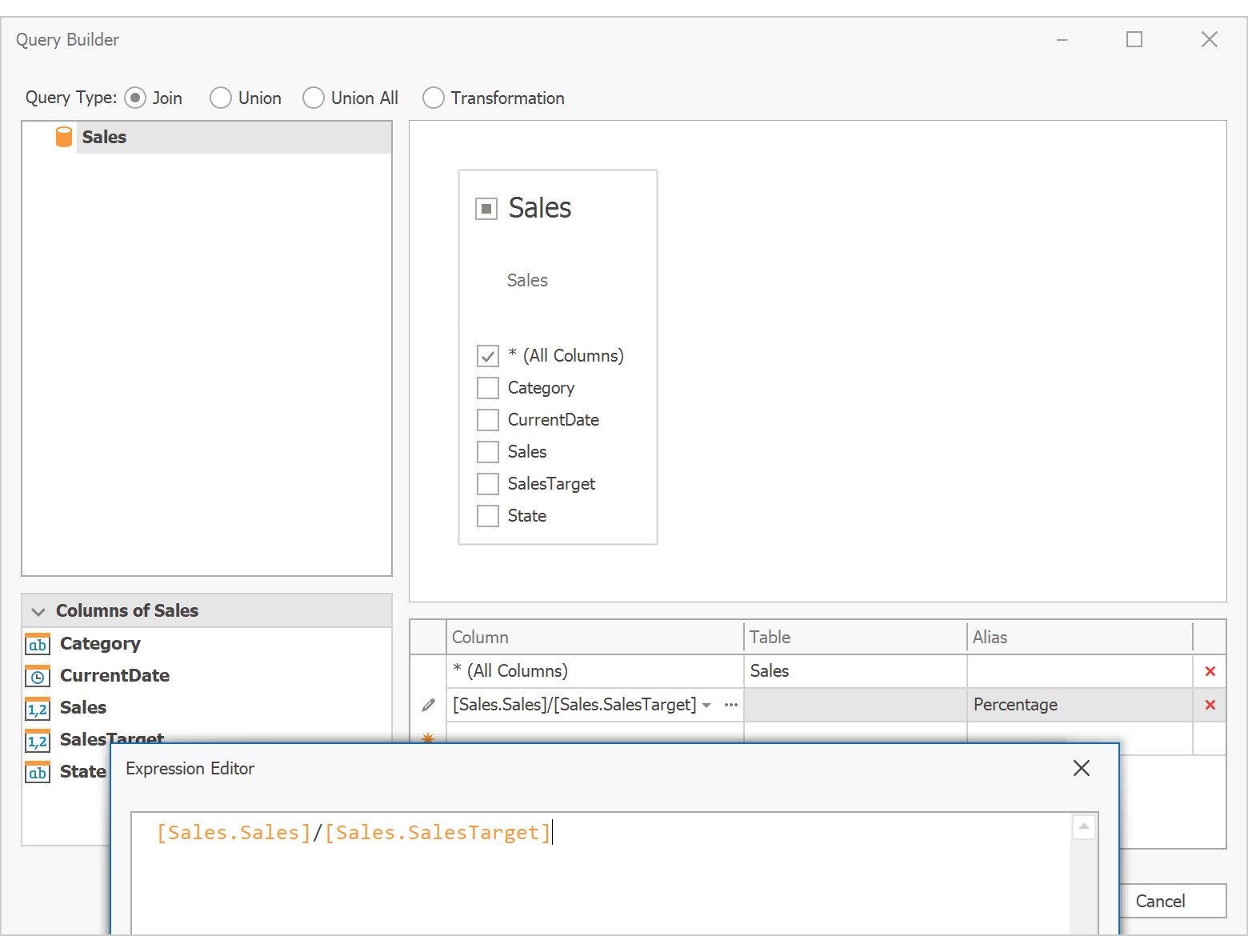The image size is (1248, 952).
Task: Click the Cancel button
Action: click(x=1161, y=901)
